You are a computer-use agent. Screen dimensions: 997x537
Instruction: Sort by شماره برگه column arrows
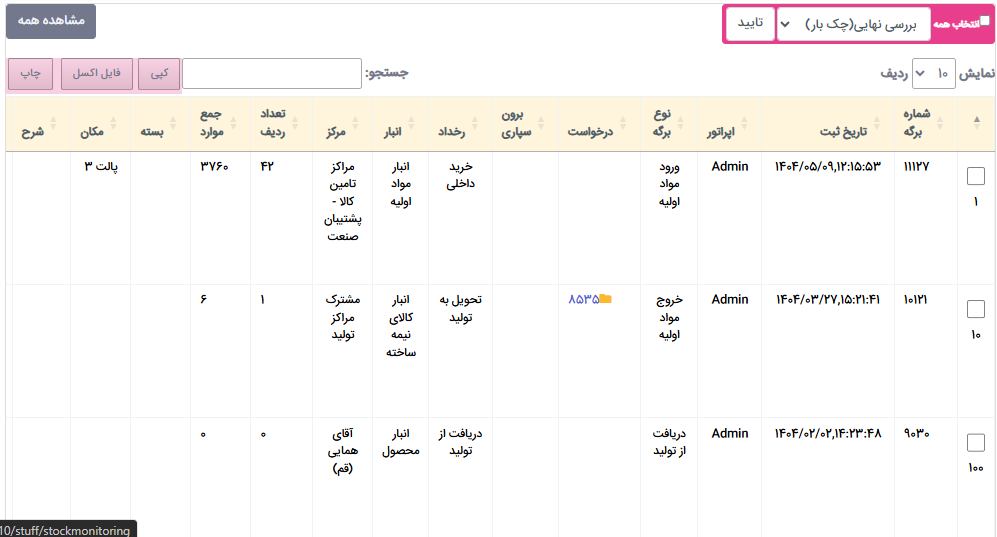coord(917,123)
